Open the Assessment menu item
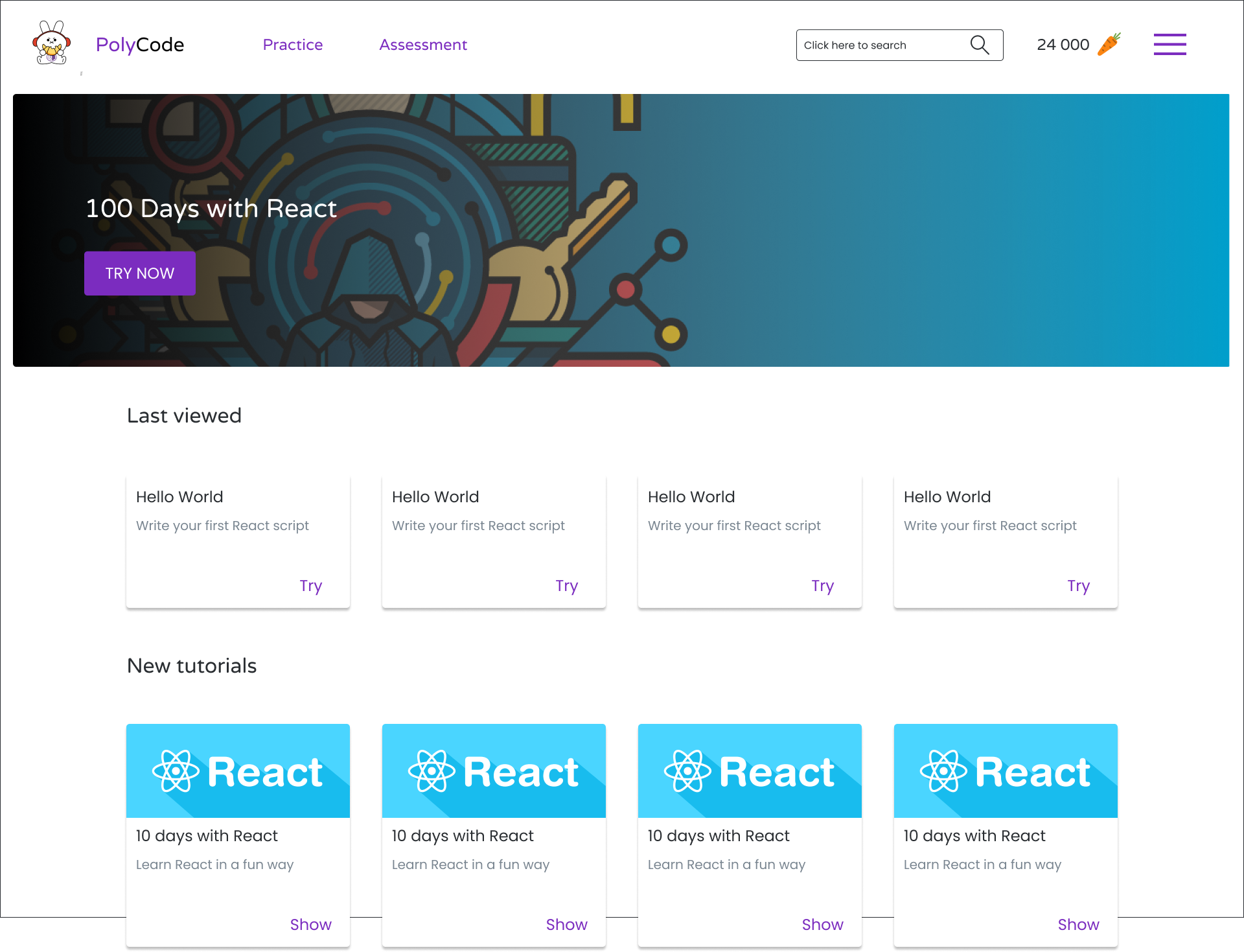The width and height of the screenshot is (1244, 952). [x=423, y=45]
